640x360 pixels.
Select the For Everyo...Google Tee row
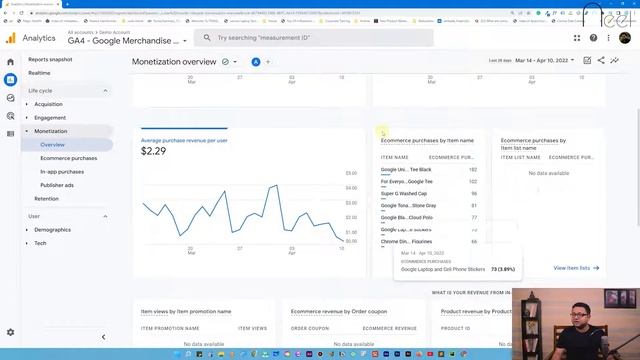[x=429, y=182]
